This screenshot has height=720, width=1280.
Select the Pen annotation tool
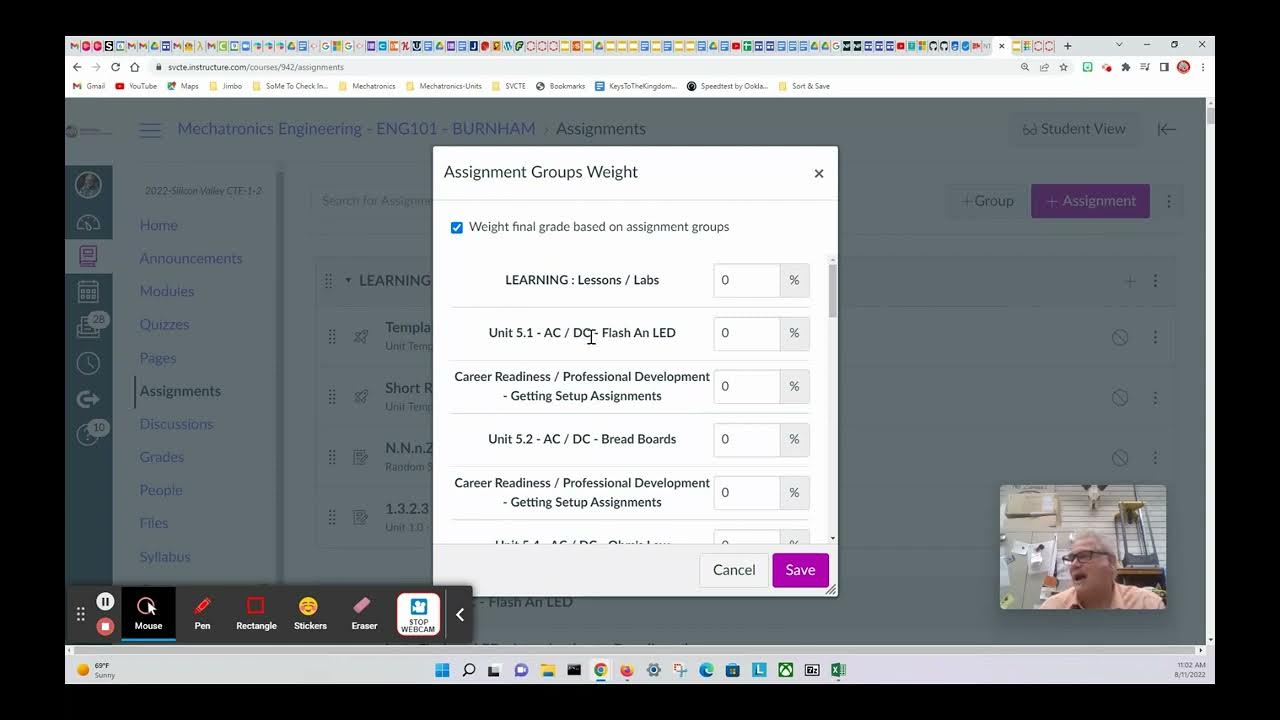(x=202, y=613)
